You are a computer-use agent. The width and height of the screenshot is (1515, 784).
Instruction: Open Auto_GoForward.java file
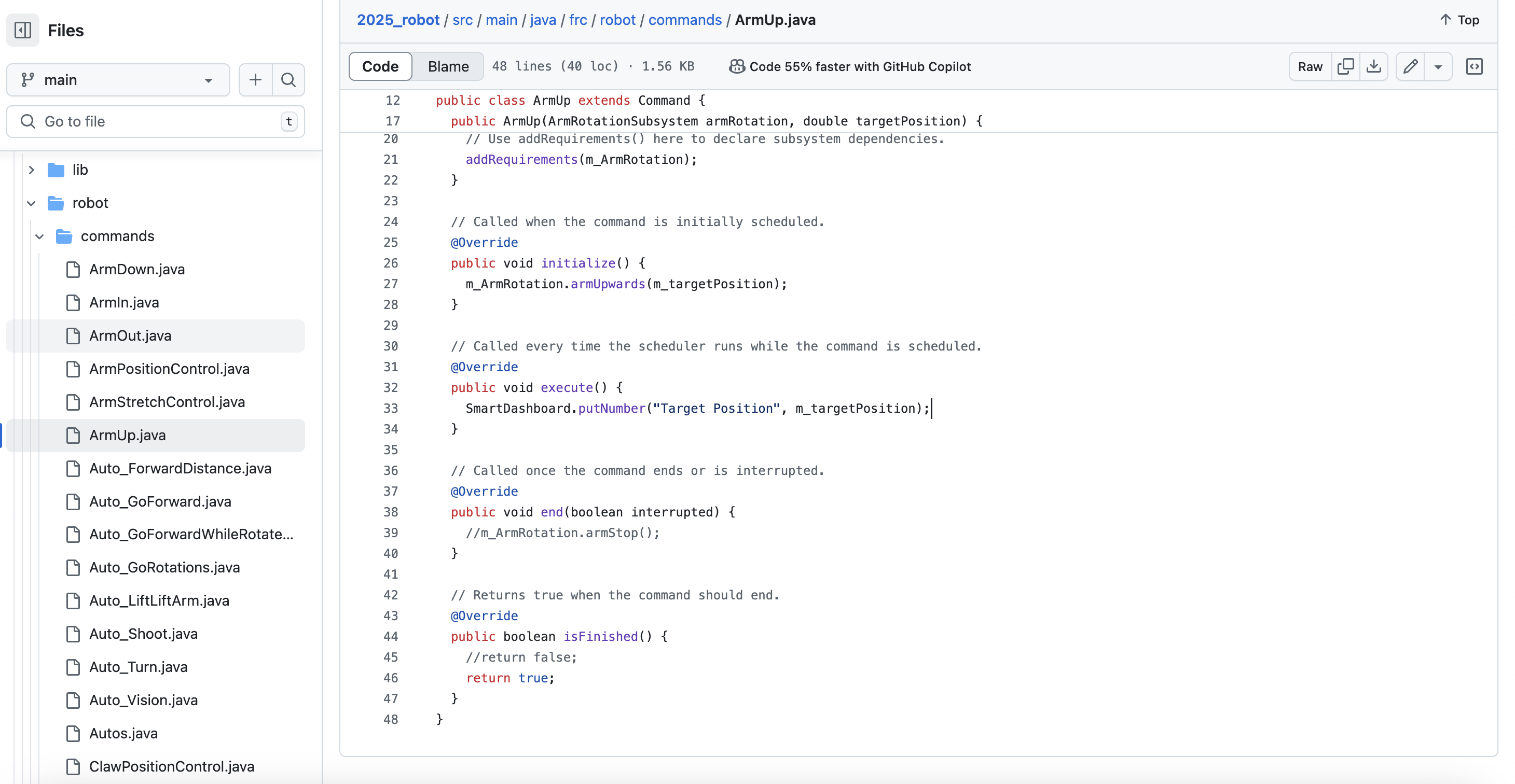tap(160, 502)
